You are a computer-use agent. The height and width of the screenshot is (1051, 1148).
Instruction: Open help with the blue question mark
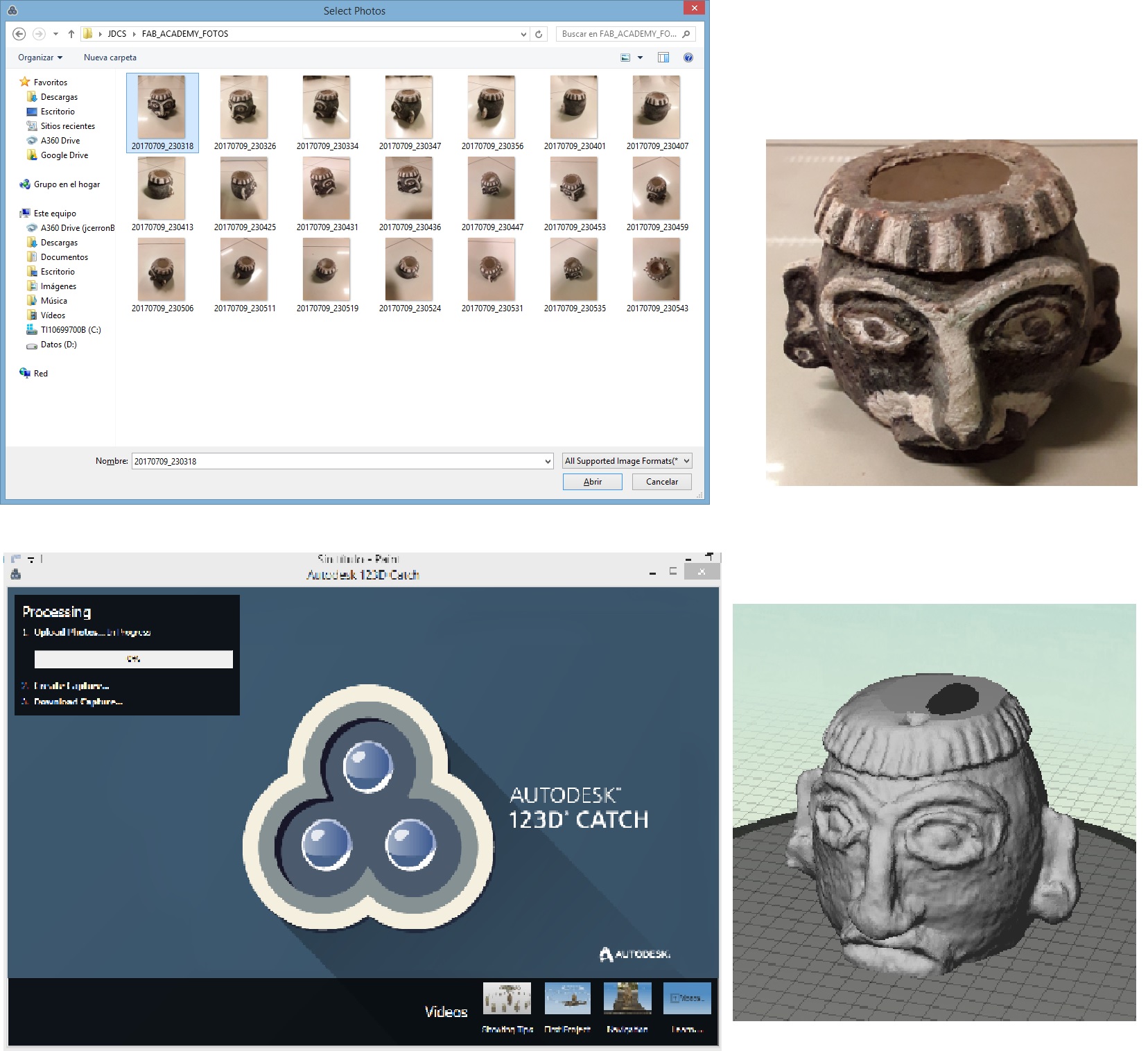point(688,58)
